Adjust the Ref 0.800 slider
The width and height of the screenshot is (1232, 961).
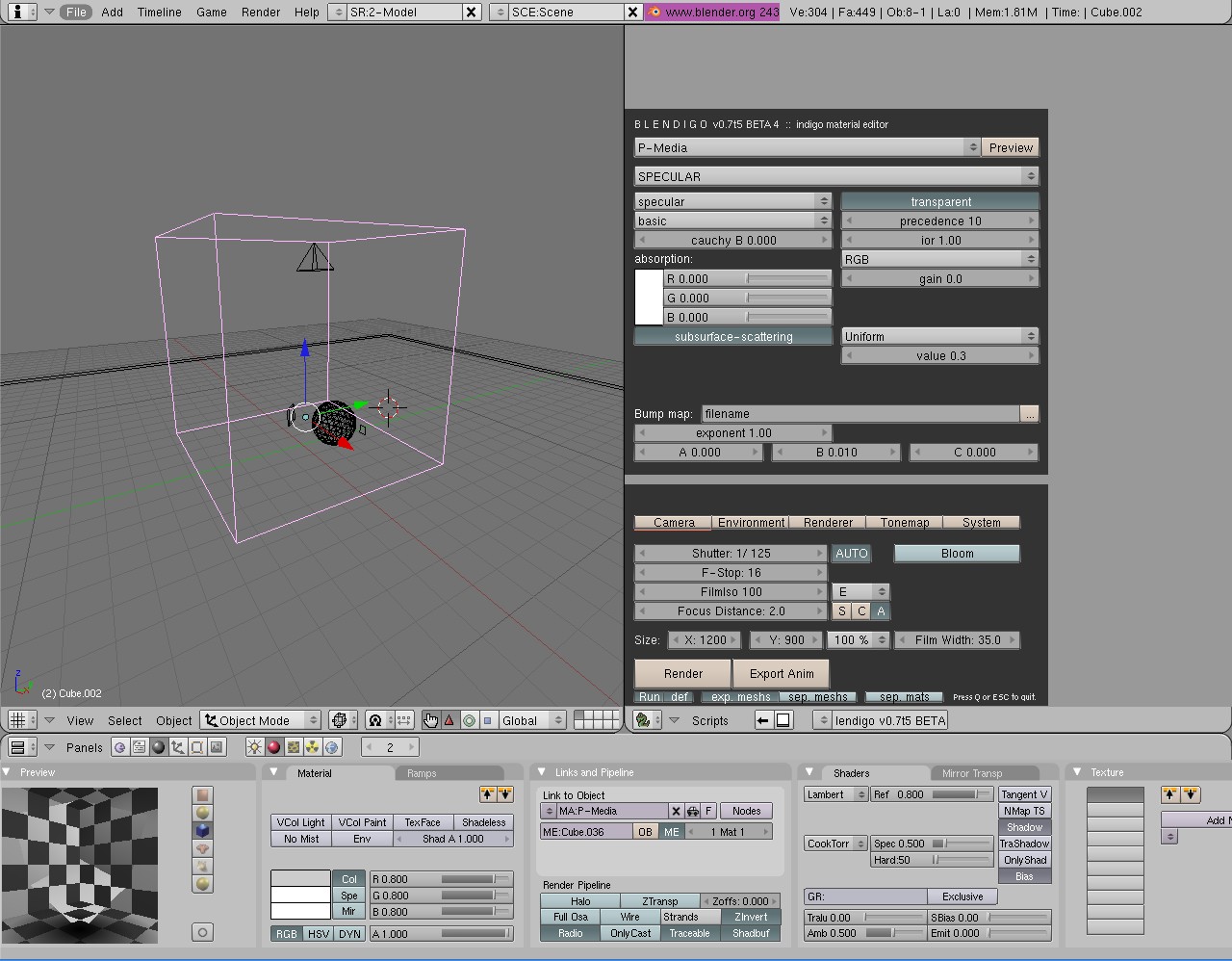(x=933, y=794)
